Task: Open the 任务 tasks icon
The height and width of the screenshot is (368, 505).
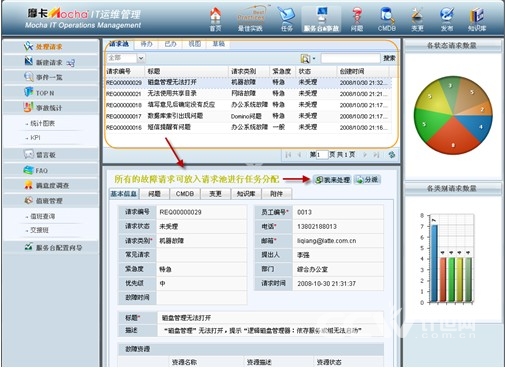Action: [x=287, y=19]
